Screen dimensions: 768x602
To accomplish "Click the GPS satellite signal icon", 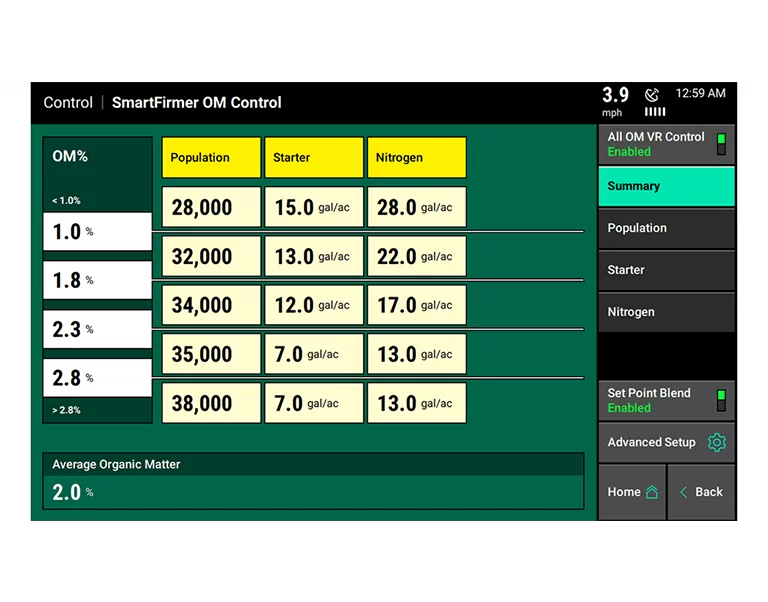I will tap(652, 95).
